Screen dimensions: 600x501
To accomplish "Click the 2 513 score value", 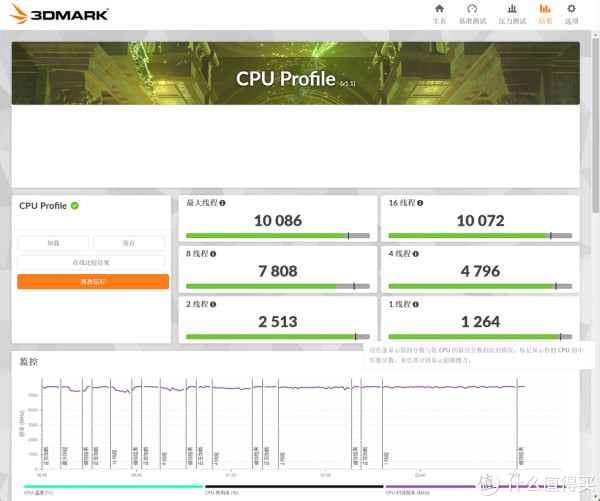I will click(278, 322).
